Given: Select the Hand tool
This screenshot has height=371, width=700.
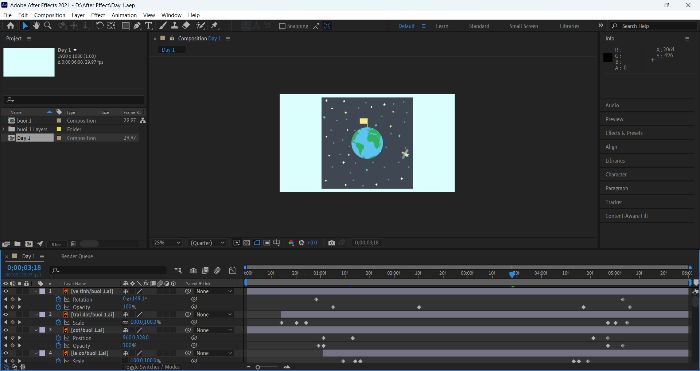Looking at the screenshot, I should (x=36, y=26).
